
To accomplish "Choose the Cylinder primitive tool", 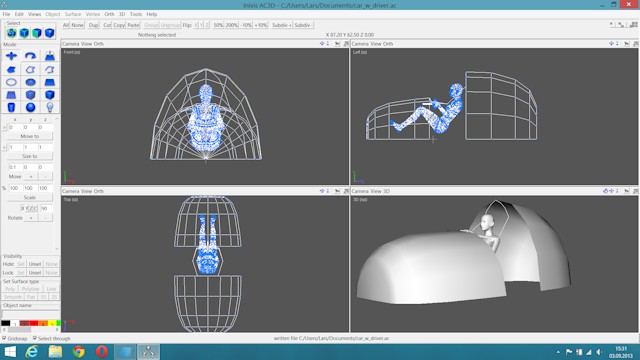I will (x=11, y=107).
